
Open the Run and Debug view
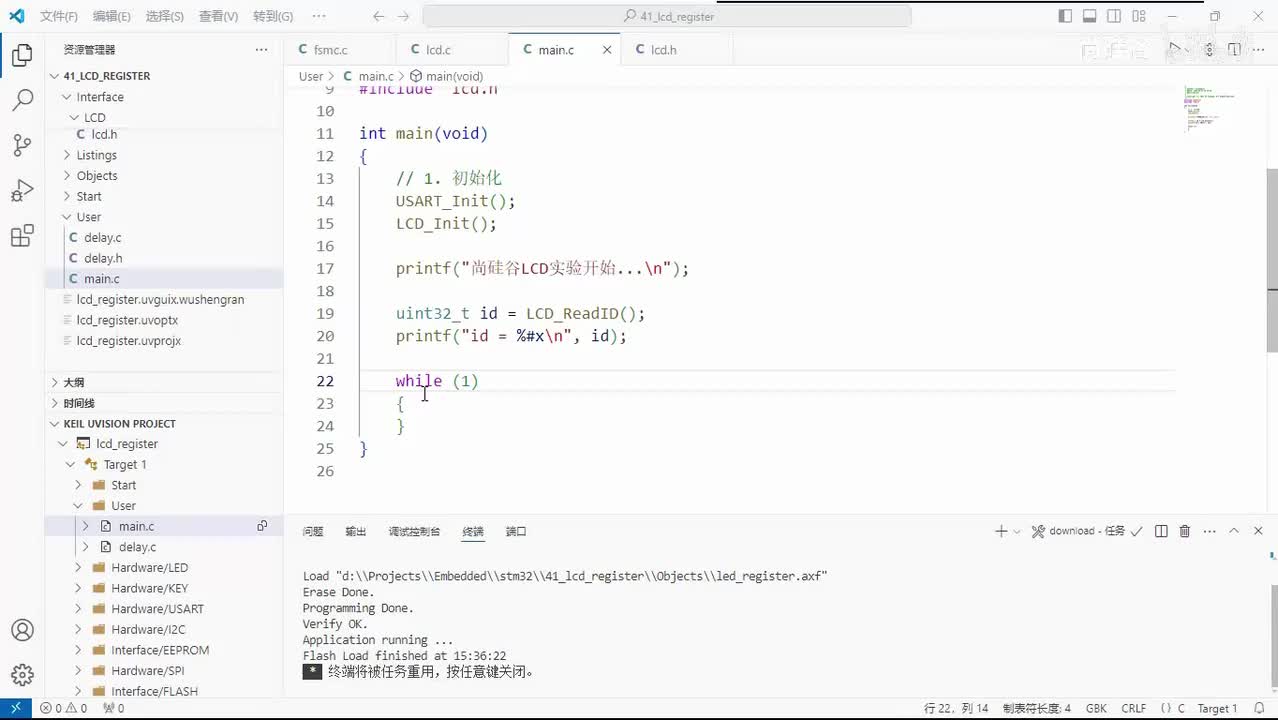tap(22, 191)
